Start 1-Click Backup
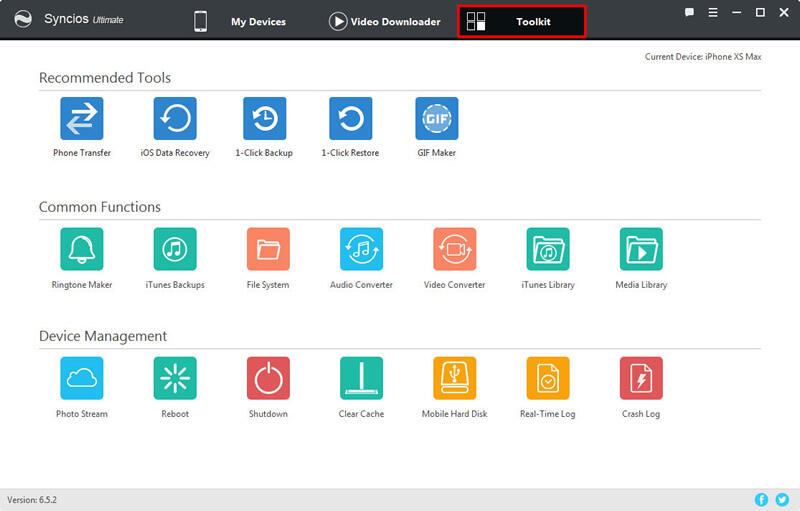 tap(264, 119)
